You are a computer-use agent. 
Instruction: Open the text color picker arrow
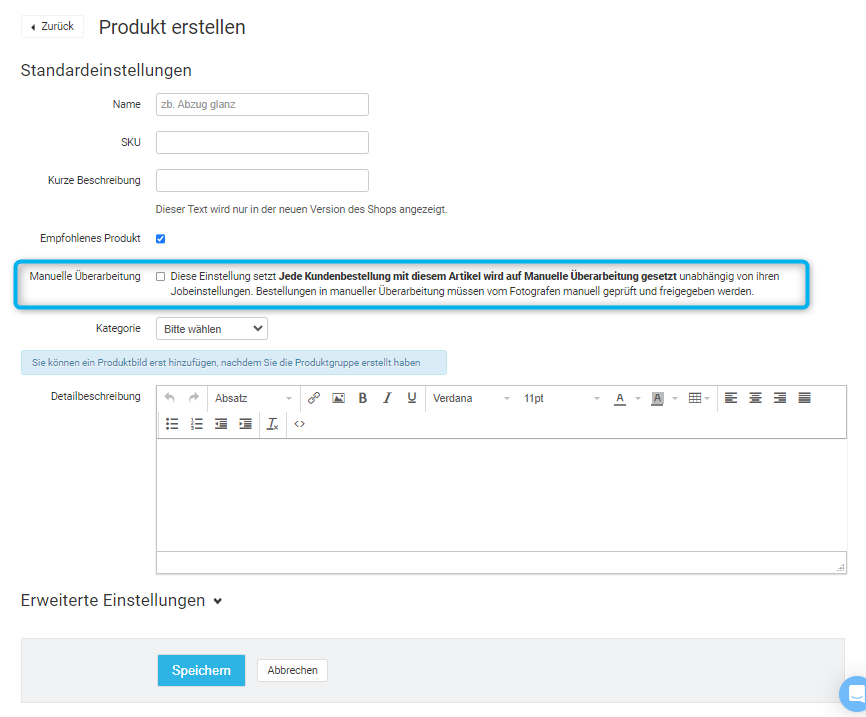[638, 398]
